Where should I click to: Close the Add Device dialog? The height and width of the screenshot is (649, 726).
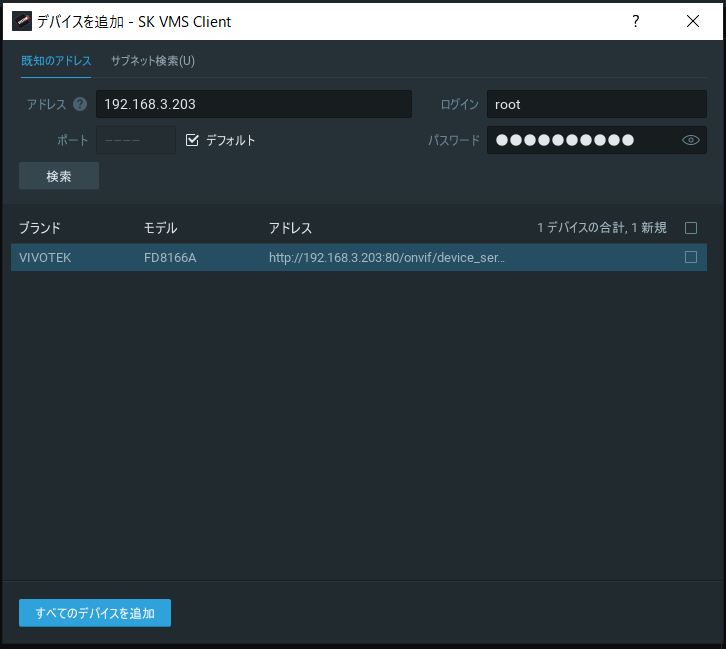click(693, 21)
